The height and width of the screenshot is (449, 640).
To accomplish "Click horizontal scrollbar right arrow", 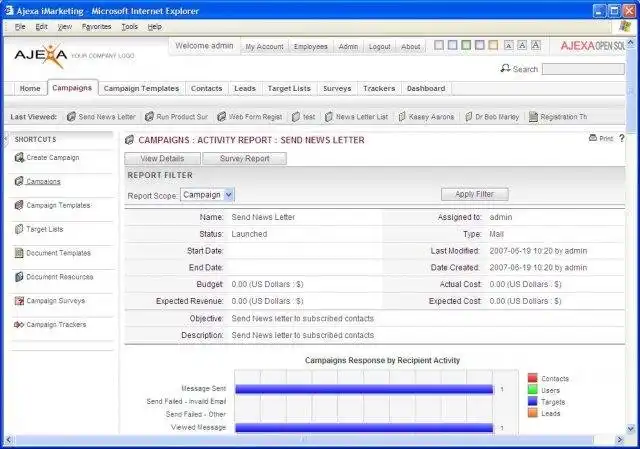I will point(620,440).
